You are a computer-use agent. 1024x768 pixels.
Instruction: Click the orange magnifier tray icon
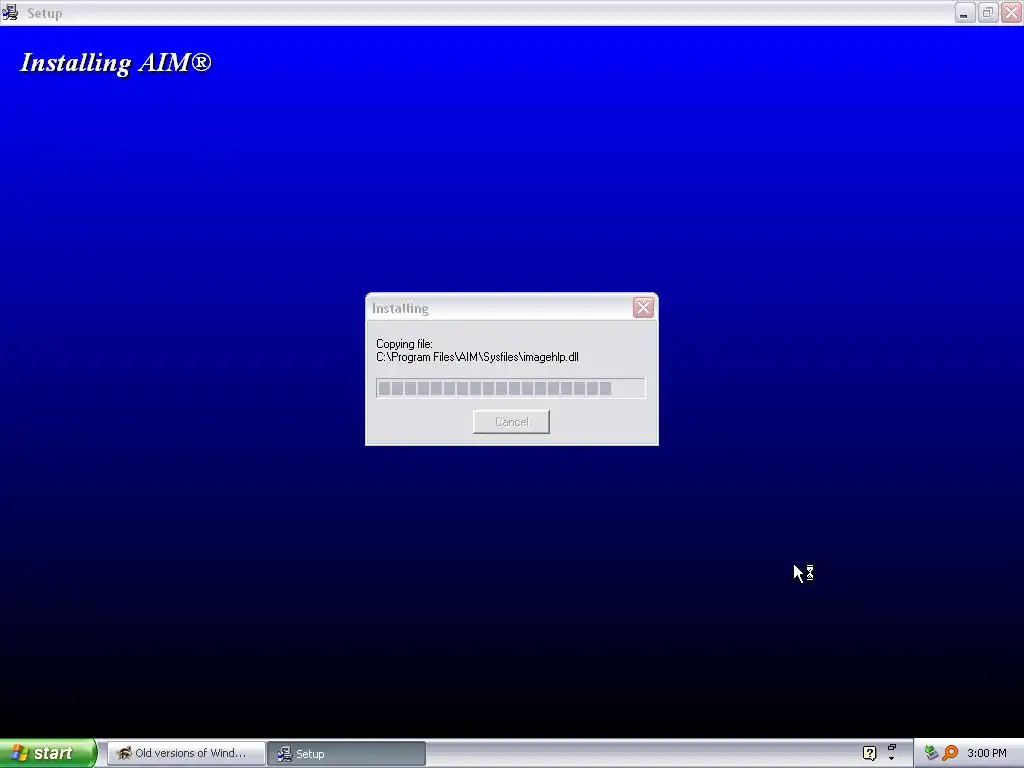950,753
